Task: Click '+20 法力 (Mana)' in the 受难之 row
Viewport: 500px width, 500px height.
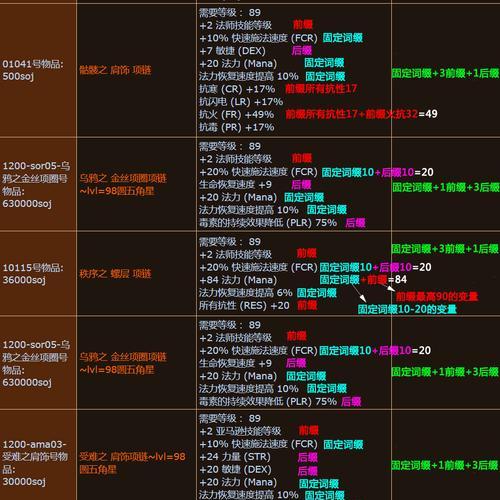Action: [x=238, y=482]
